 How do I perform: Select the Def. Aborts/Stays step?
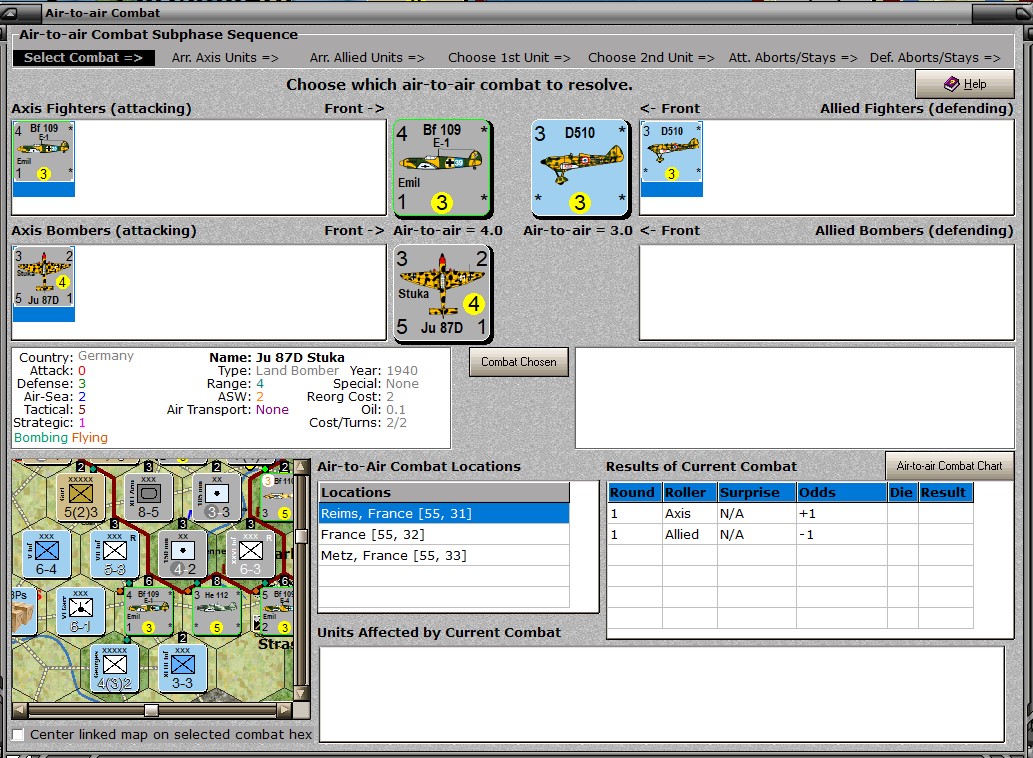935,58
